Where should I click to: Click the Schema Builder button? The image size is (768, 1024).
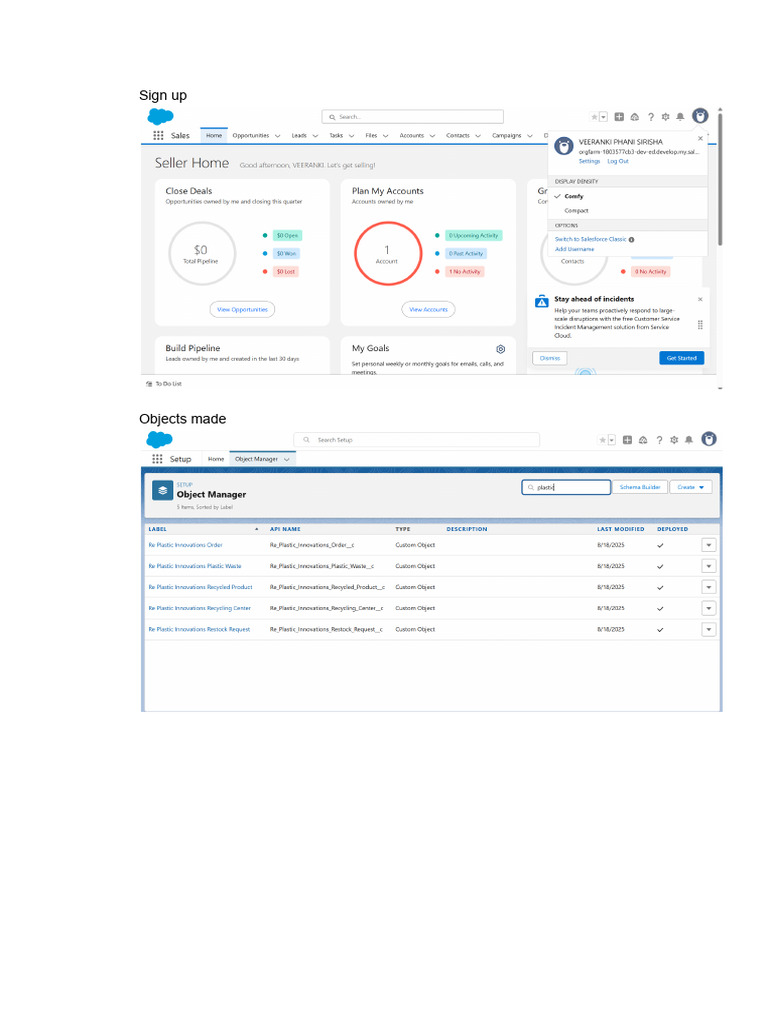tap(640, 487)
